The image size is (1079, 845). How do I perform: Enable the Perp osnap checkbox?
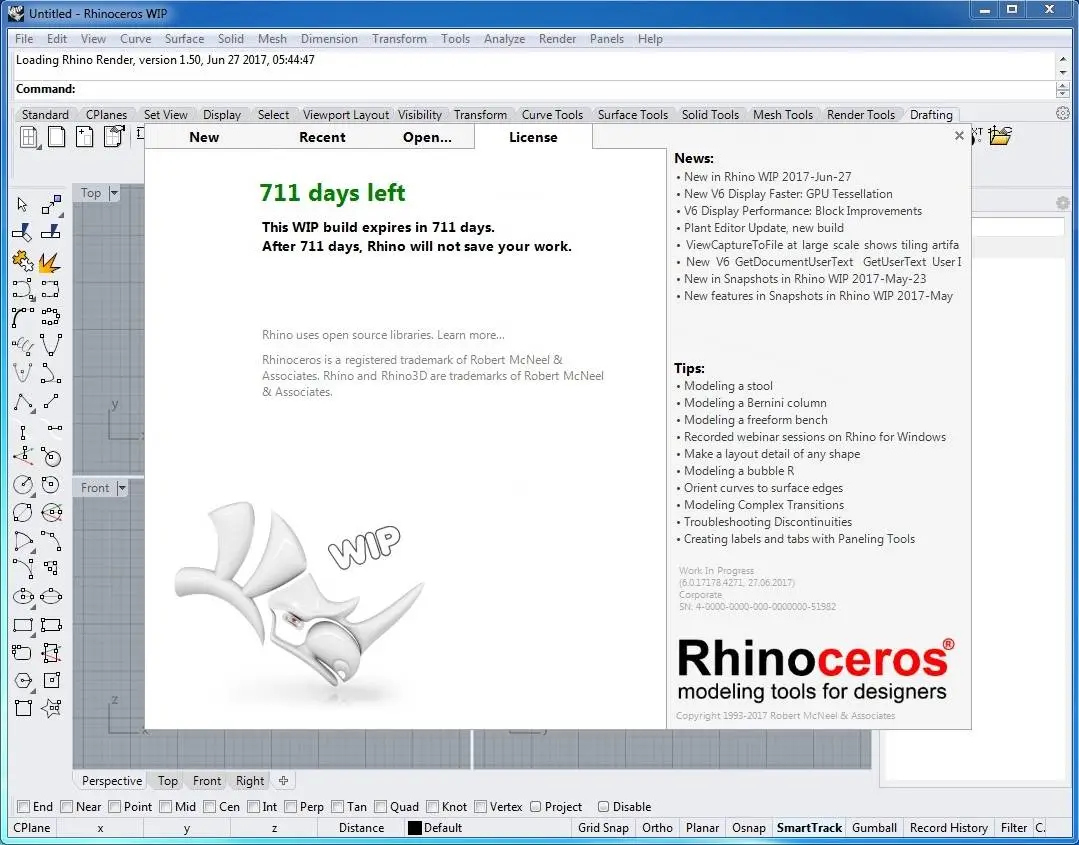coord(291,806)
